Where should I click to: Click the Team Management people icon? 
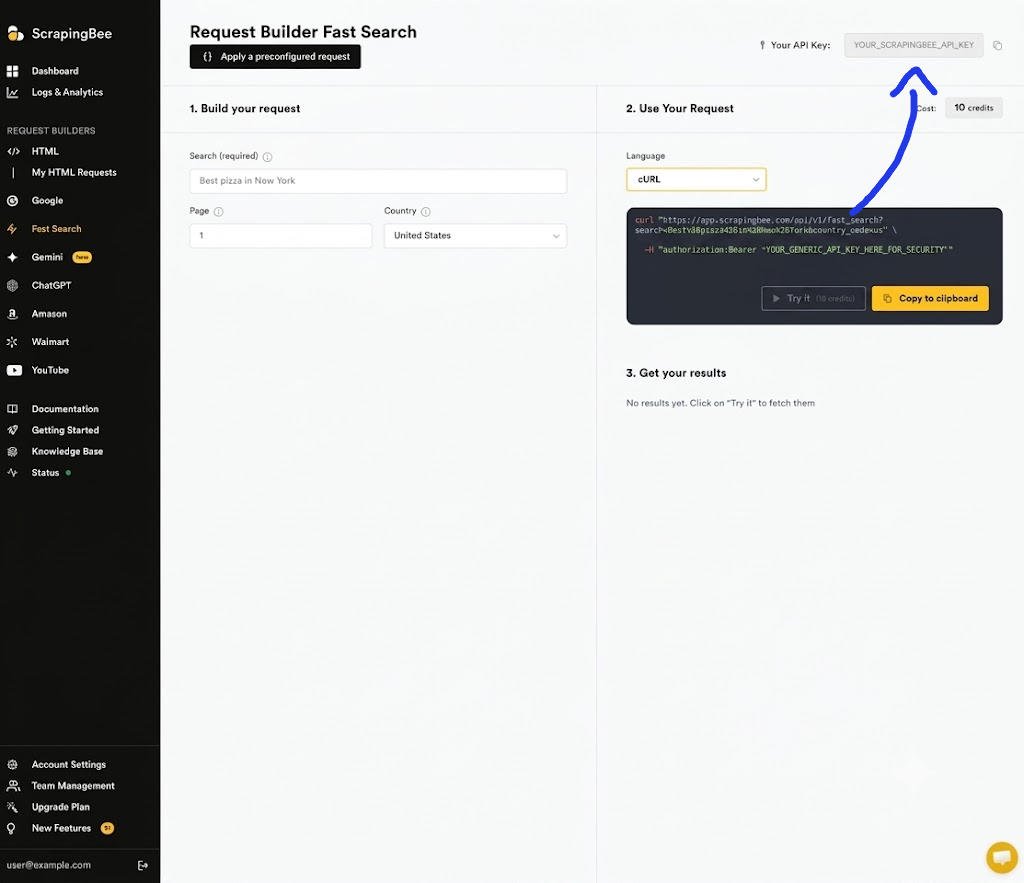[12, 786]
